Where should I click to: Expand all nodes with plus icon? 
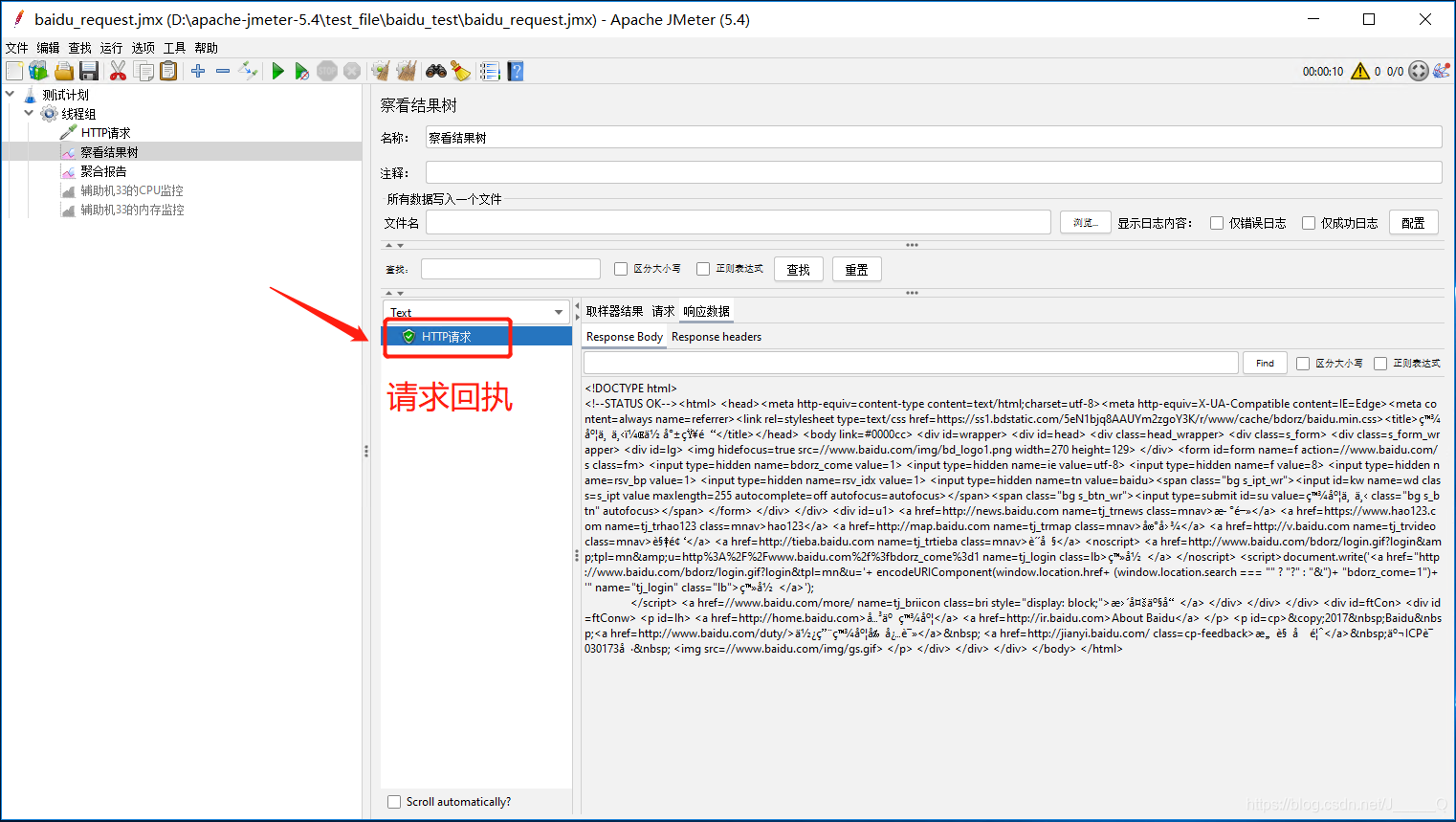point(198,71)
